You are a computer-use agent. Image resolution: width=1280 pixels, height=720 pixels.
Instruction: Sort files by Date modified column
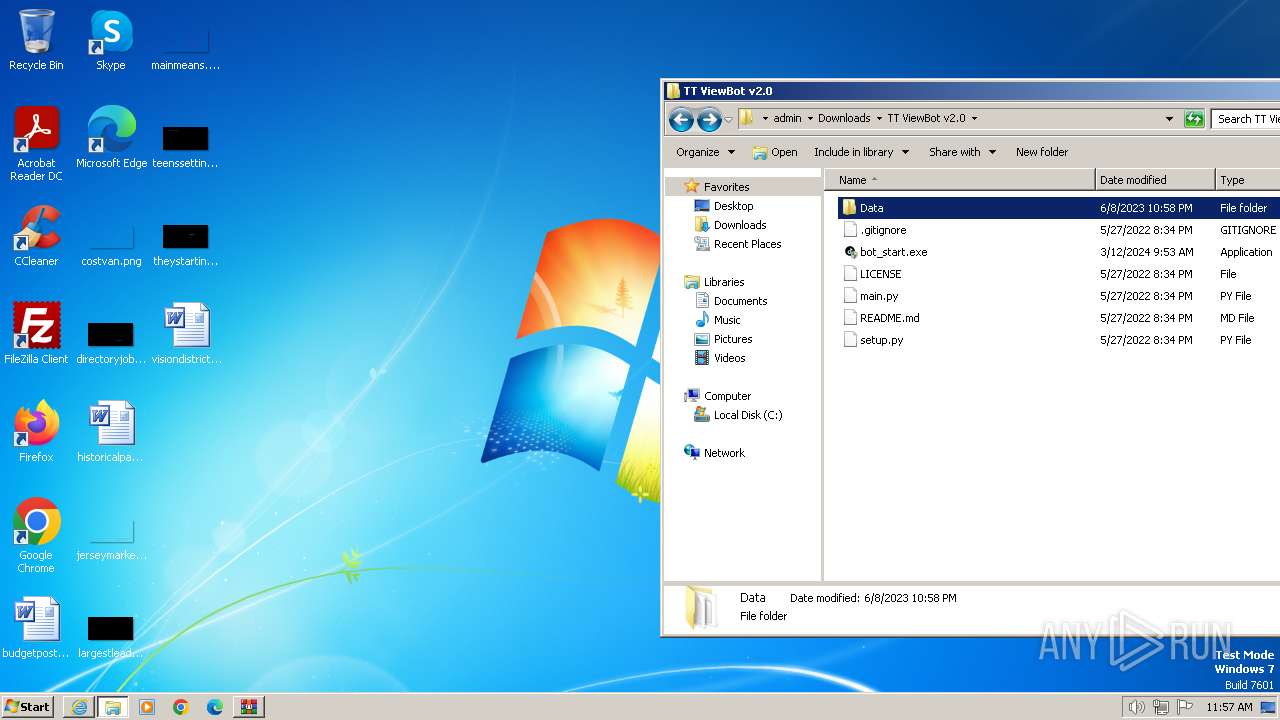(1156, 180)
